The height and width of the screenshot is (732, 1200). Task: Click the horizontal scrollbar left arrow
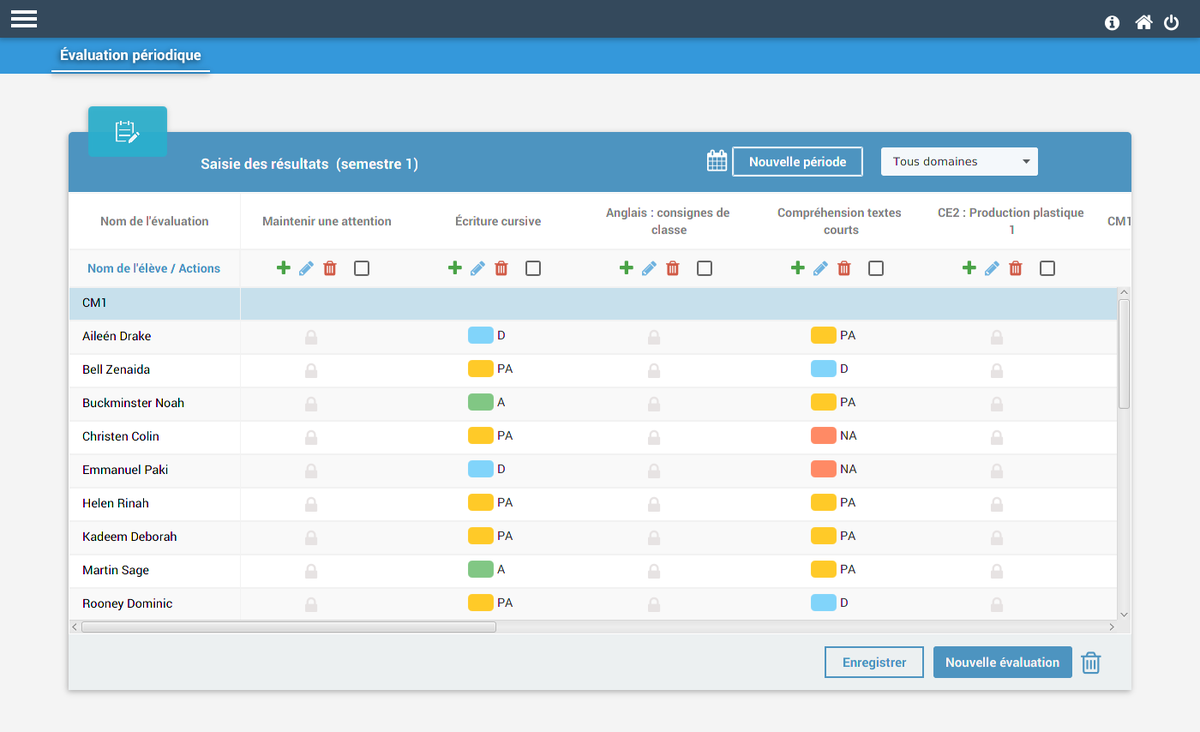[x=75, y=627]
